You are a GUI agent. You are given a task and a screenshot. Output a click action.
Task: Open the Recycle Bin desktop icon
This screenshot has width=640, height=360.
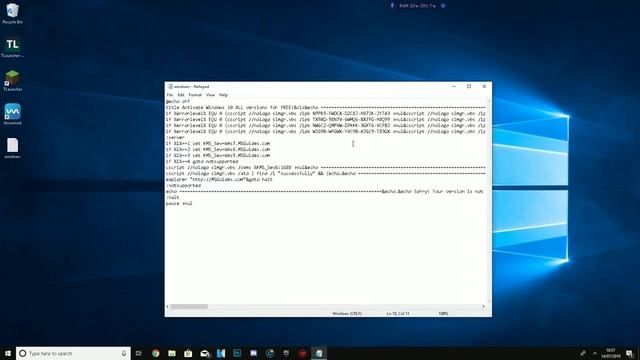pos(12,13)
